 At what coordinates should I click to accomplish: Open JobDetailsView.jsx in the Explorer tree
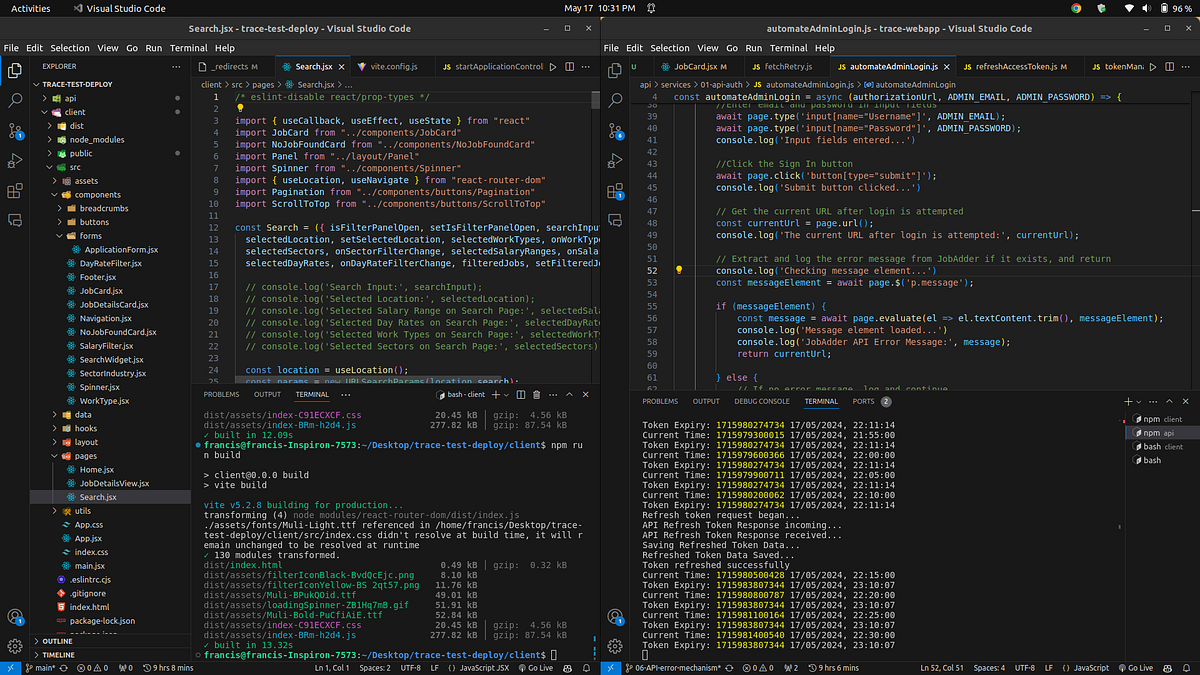tap(114, 483)
